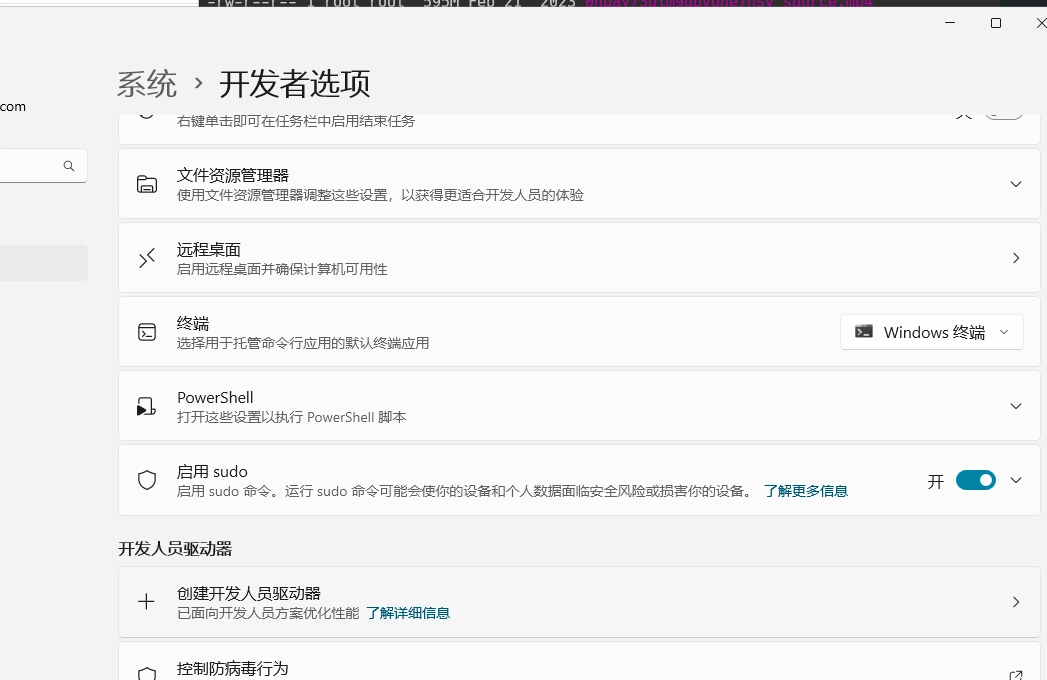Open the default terminal dropdown Windows 终端
Screen dimensions: 1047x680
pyautogui.click(x=931, y=332)
